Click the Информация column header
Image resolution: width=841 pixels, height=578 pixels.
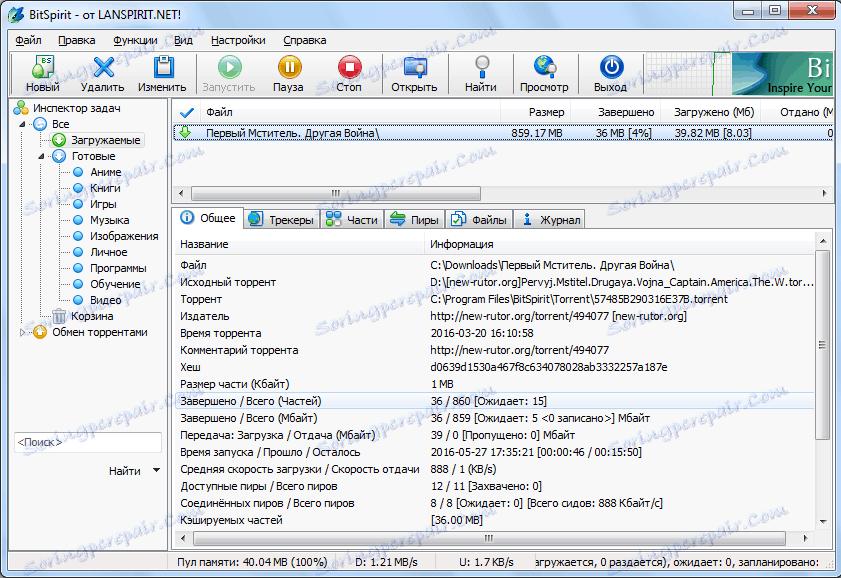coord(619,244)
